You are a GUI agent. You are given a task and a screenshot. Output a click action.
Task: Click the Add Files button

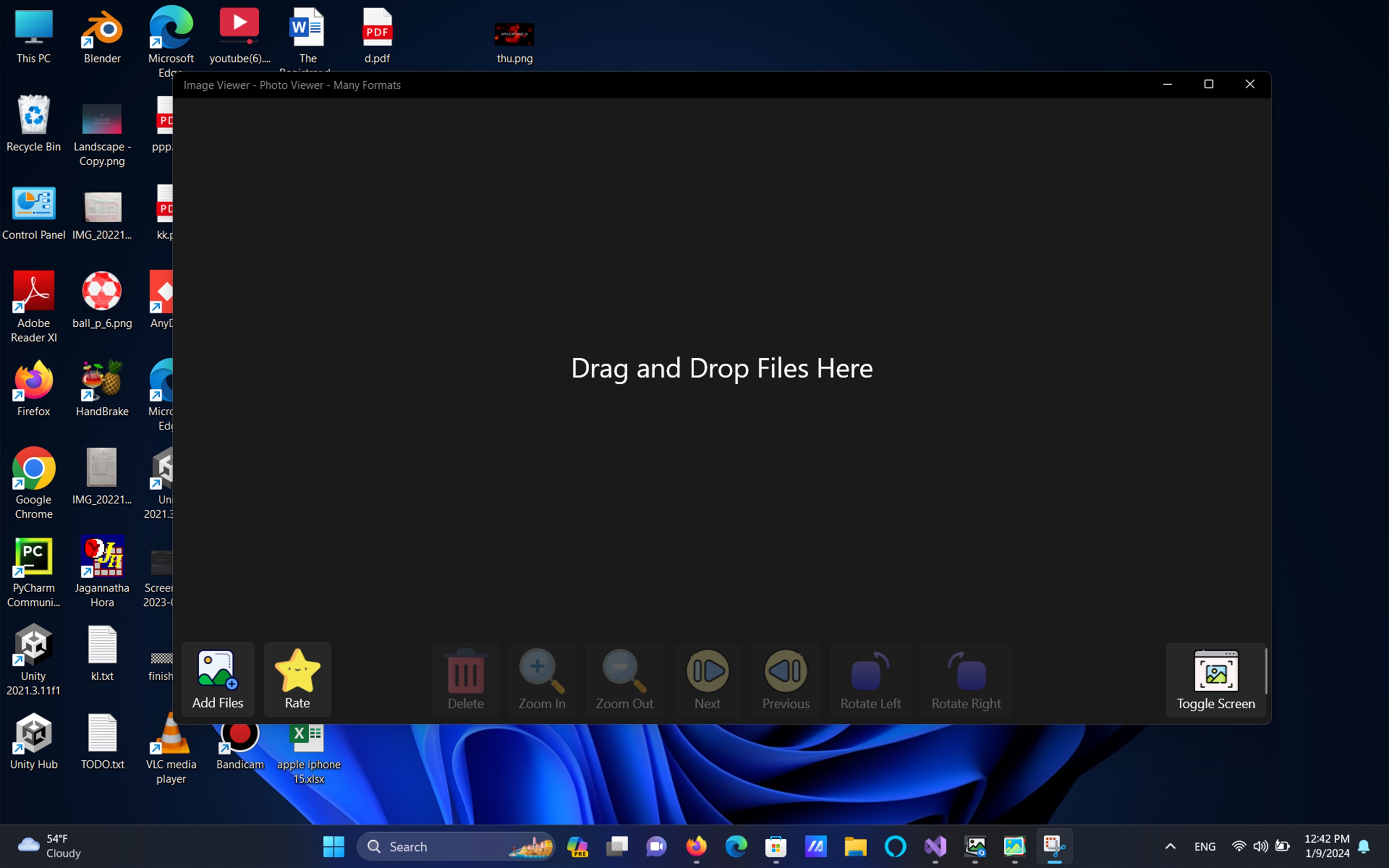(x=218, y=679)
